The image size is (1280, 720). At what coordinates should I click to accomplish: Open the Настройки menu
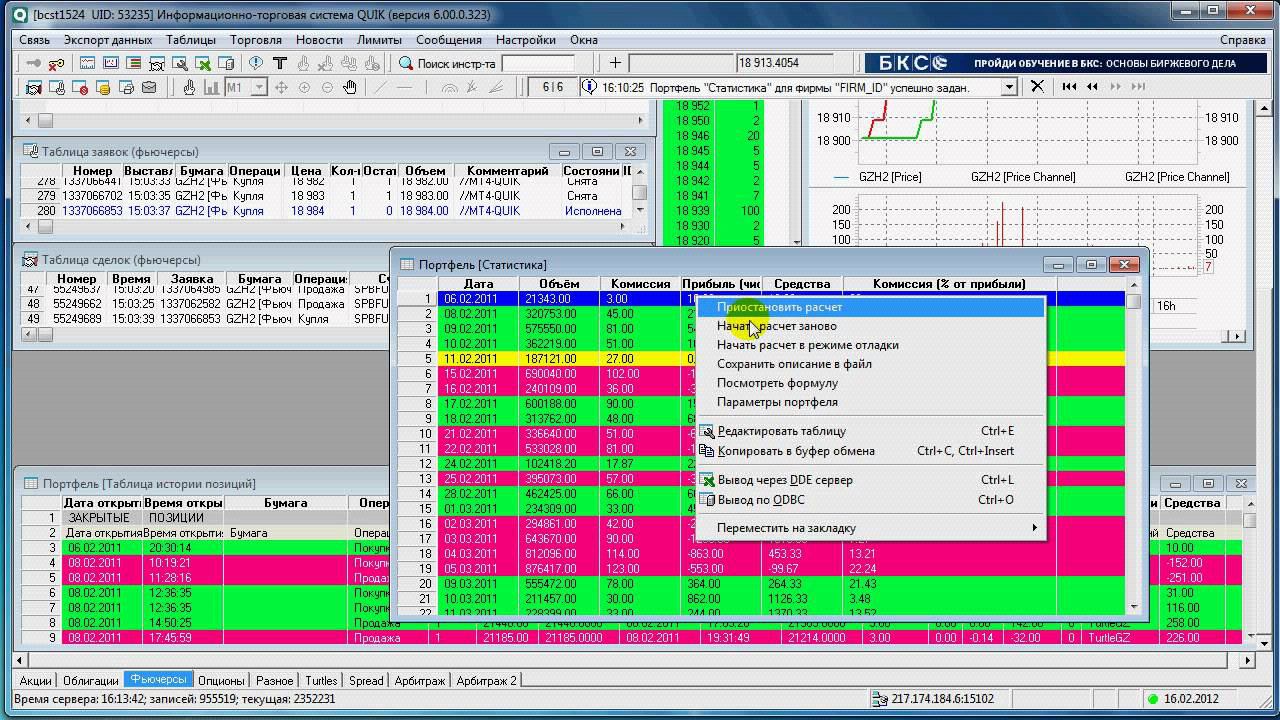(525, 40)
